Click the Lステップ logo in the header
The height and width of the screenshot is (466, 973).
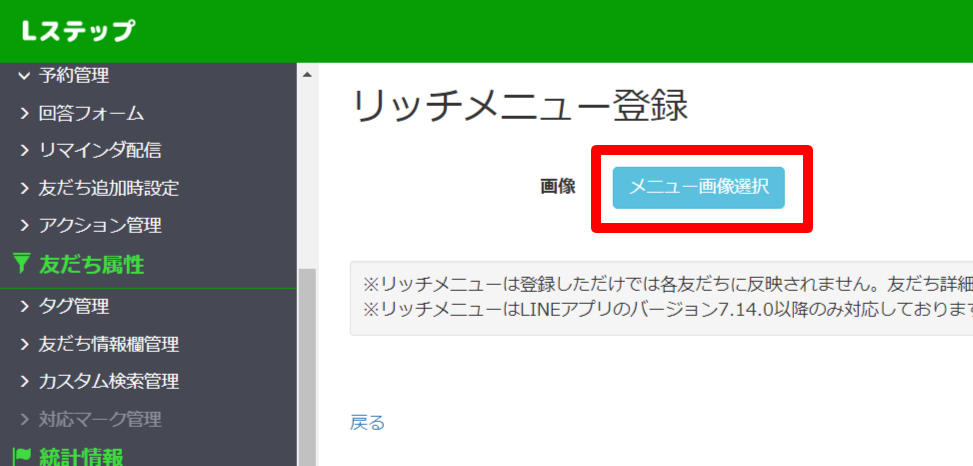point(77,31)
